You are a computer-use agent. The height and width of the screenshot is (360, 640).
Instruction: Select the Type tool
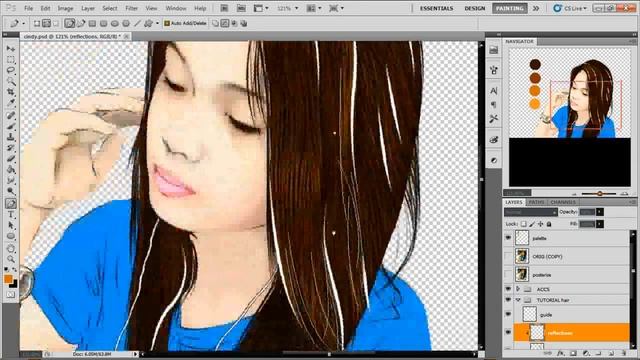[x=11, y=215]
